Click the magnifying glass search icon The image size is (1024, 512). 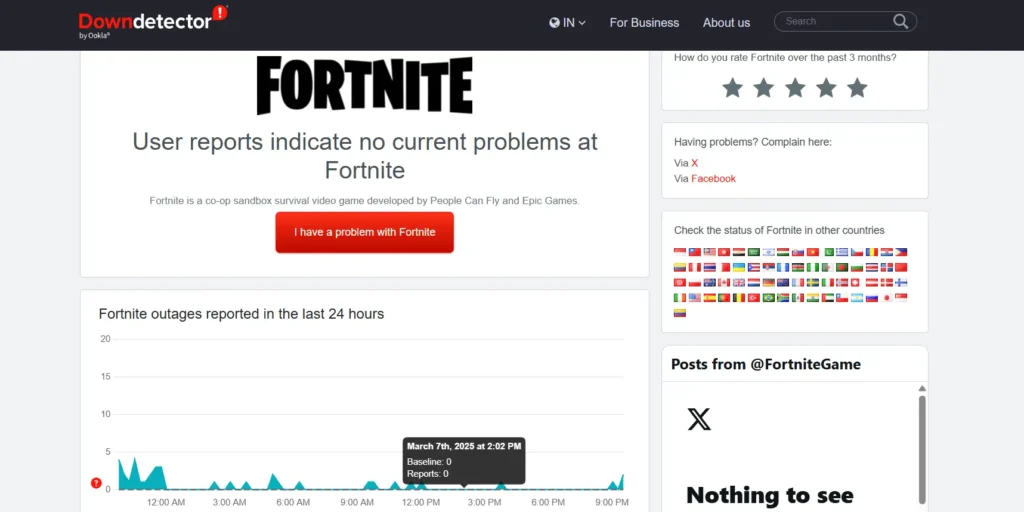coord(901,22)
